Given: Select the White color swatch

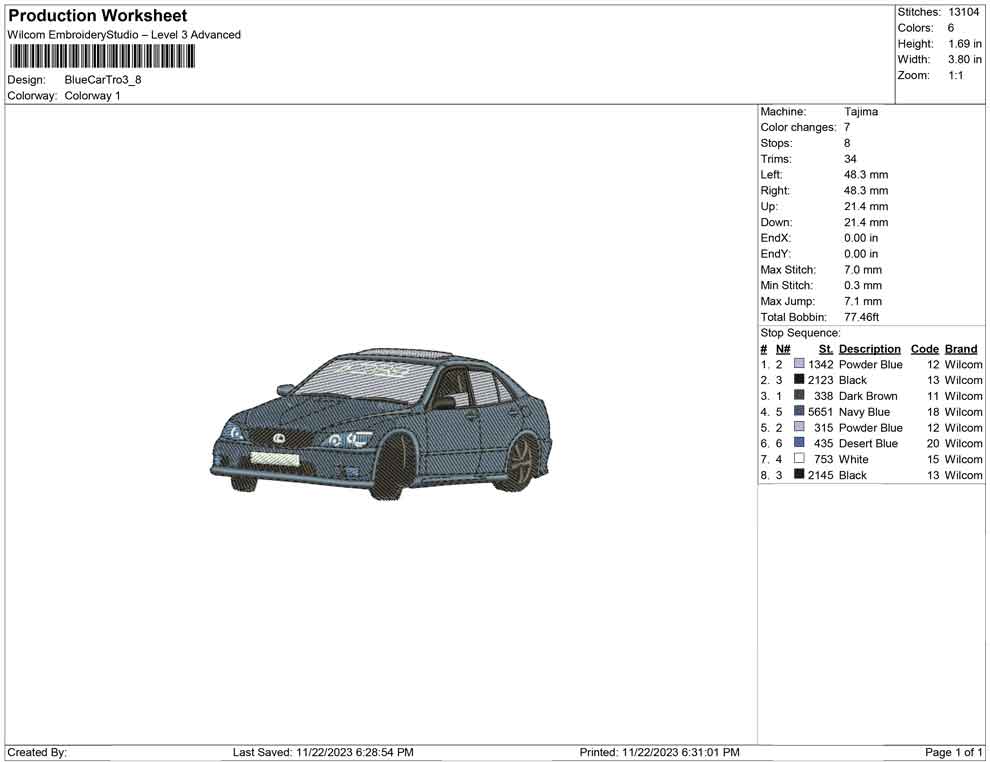Looking at the screenshot, I should [x=799, y=459].
